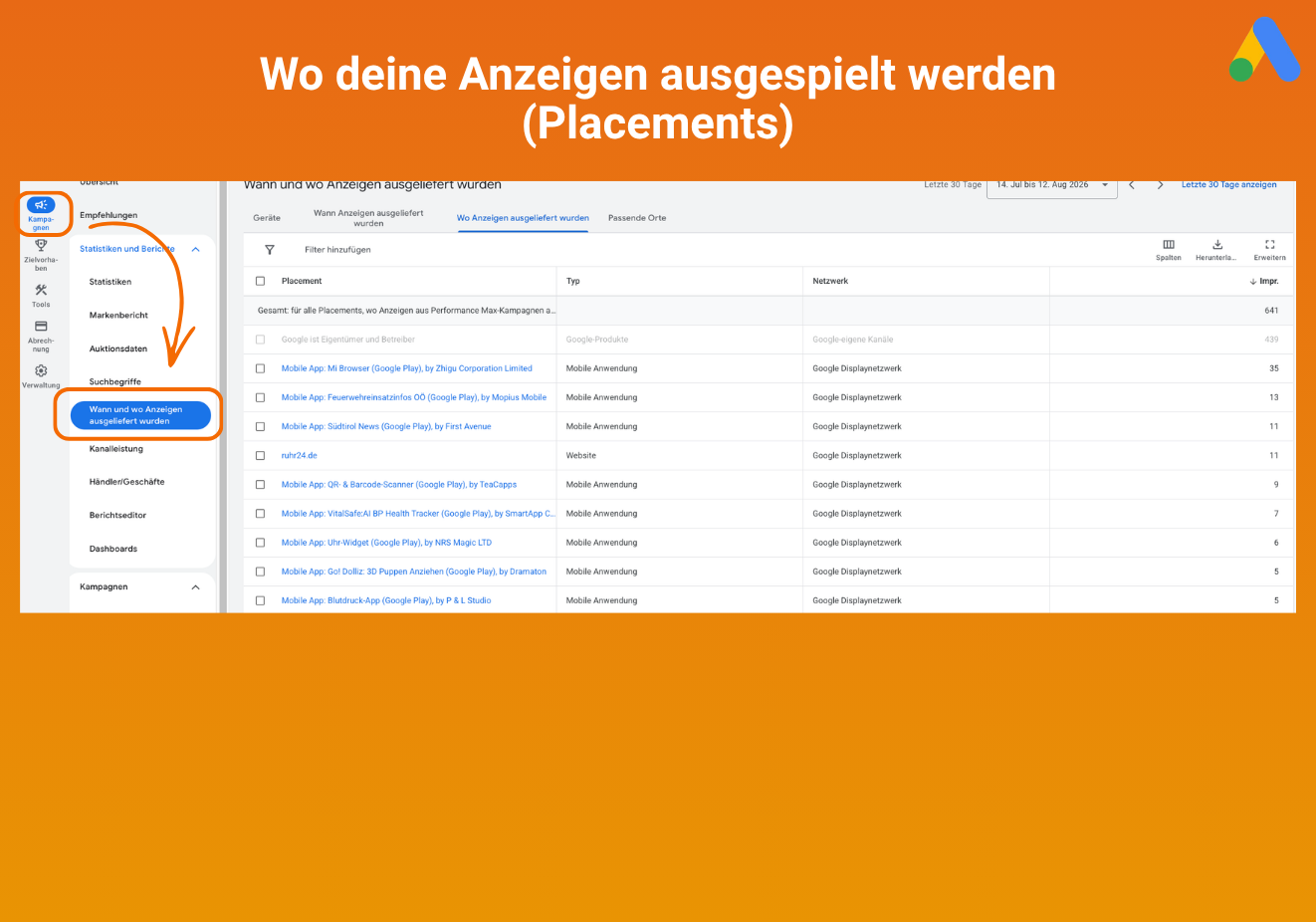Click the Filter hinzufügen field
This screenshot has width=1316, height=922.
(337, 250)
